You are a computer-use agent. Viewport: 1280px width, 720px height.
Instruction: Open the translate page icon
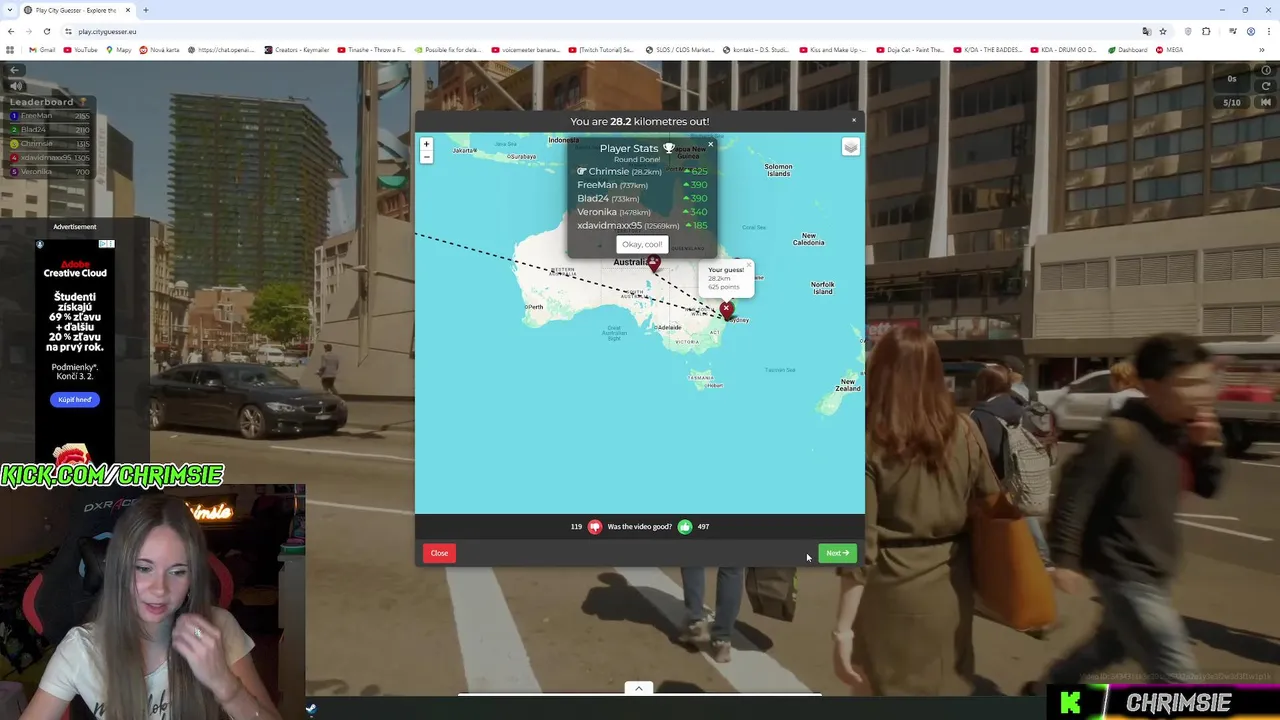click(1147, 31)
